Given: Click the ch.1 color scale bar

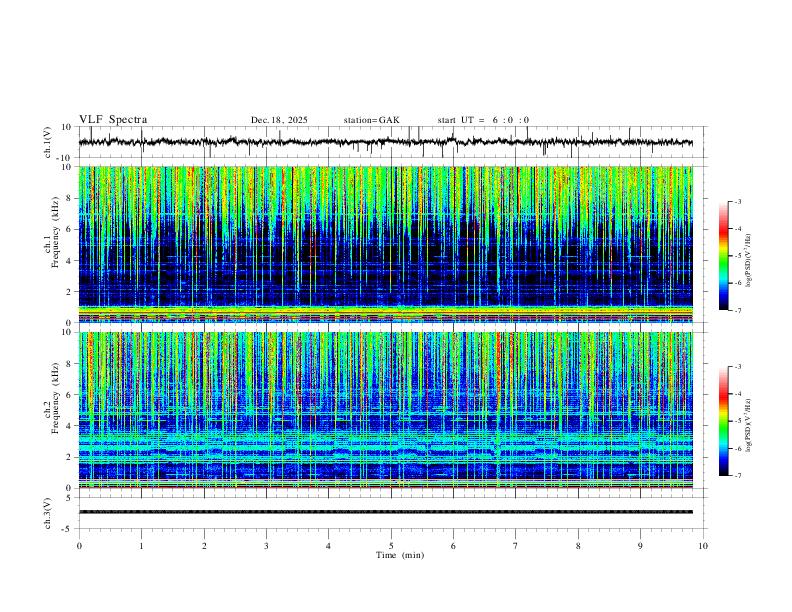Looking at the screenshot, I should [723, 256].
